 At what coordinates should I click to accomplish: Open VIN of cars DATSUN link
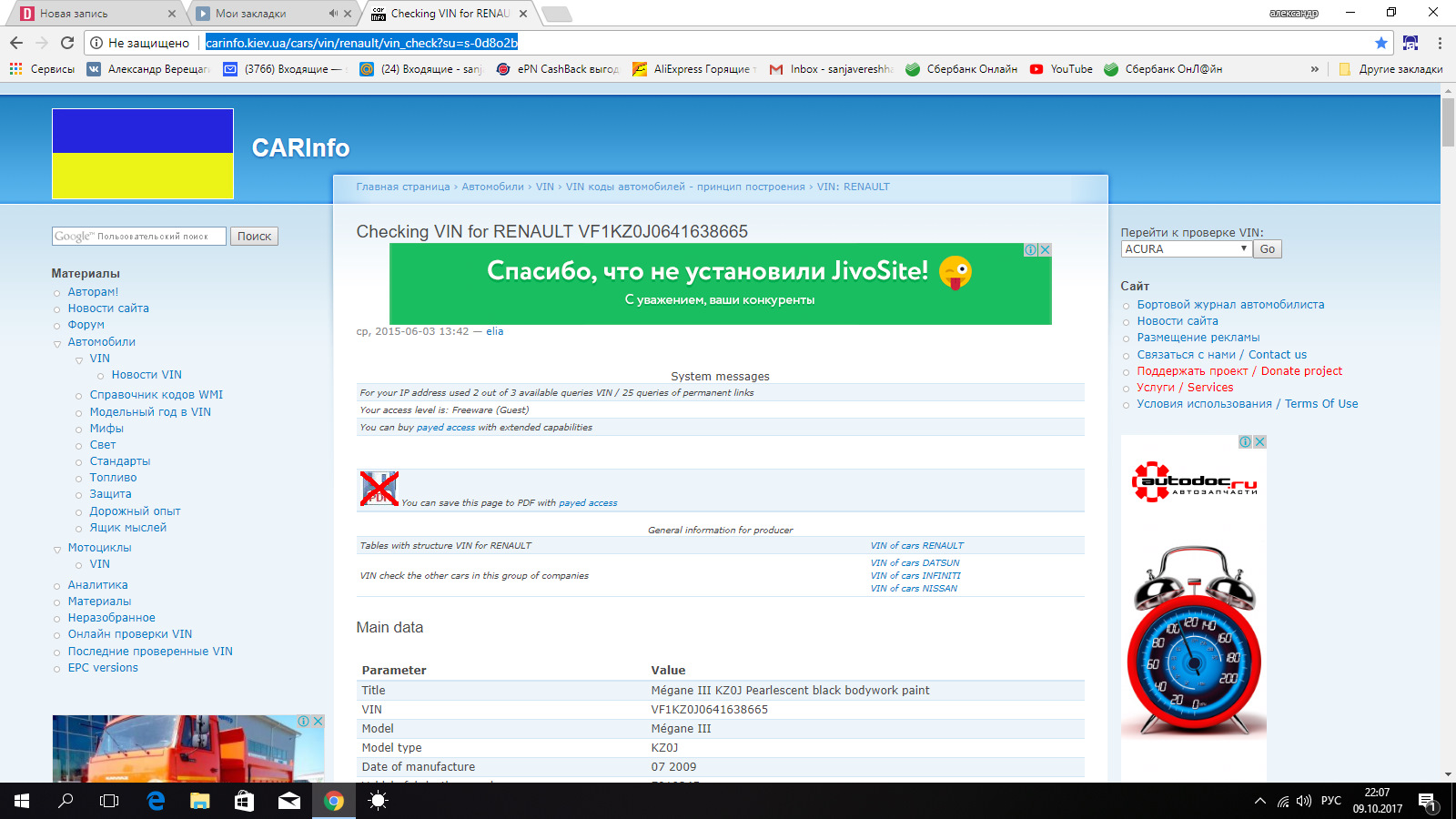click(915, 563)
